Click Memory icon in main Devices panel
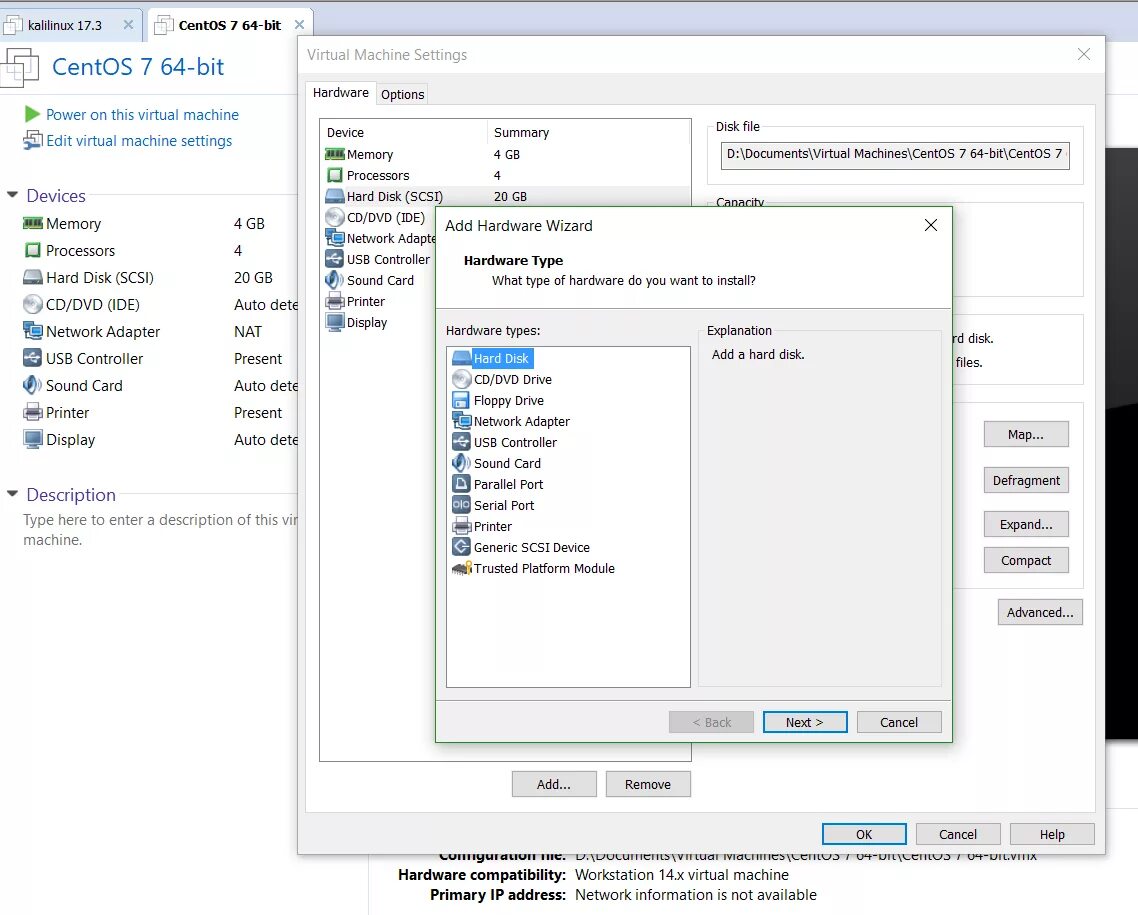Image resolution: width=1138 pixels, height=915 pixels. pyautogui.click(x=33, y=223)
